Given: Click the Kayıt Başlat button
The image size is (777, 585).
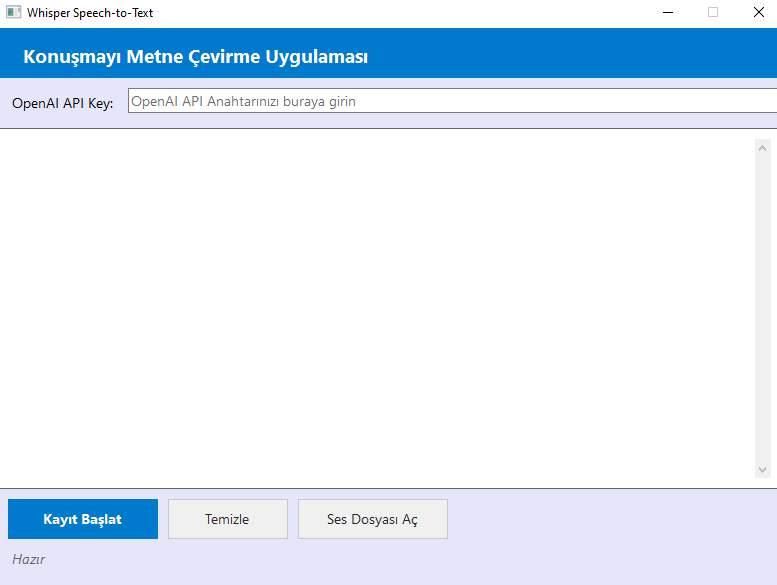Looking at the screenshot, I should click(x=83, y=519).
